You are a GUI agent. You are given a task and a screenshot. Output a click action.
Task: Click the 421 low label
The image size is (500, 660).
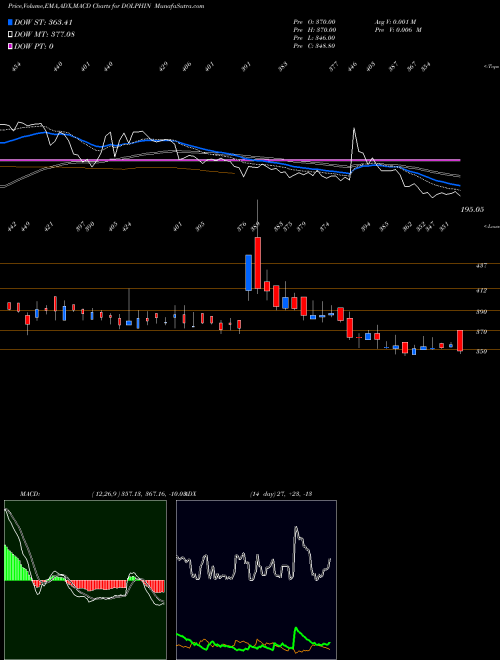click(x=49, y=227)
